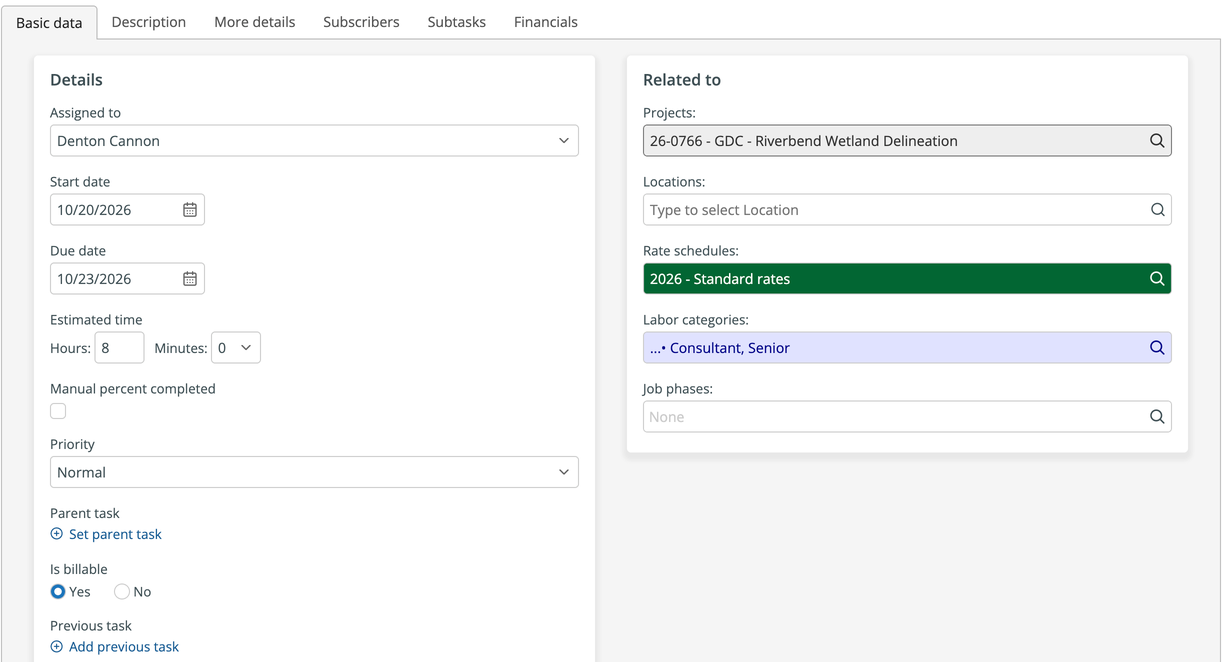Open the Priority dropdown showing Normal
The height and width of the screenshot is (662, 1222).
(314, 472)
